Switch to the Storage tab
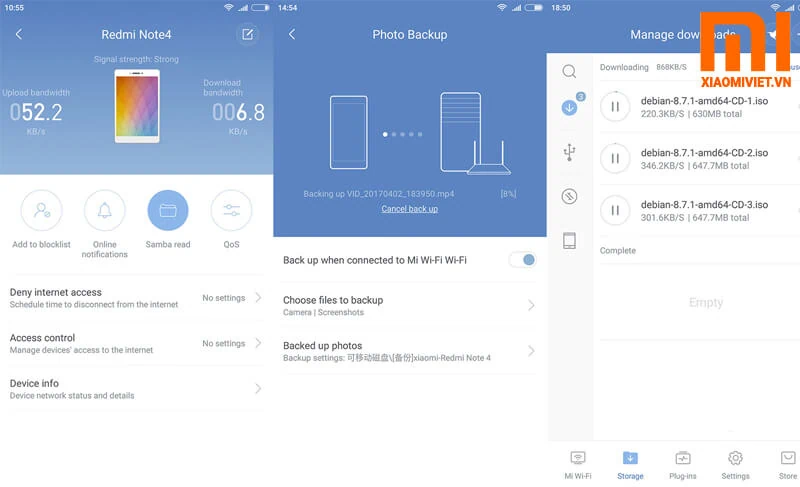This screenshot has height=487, width=800. coord(630,465)
